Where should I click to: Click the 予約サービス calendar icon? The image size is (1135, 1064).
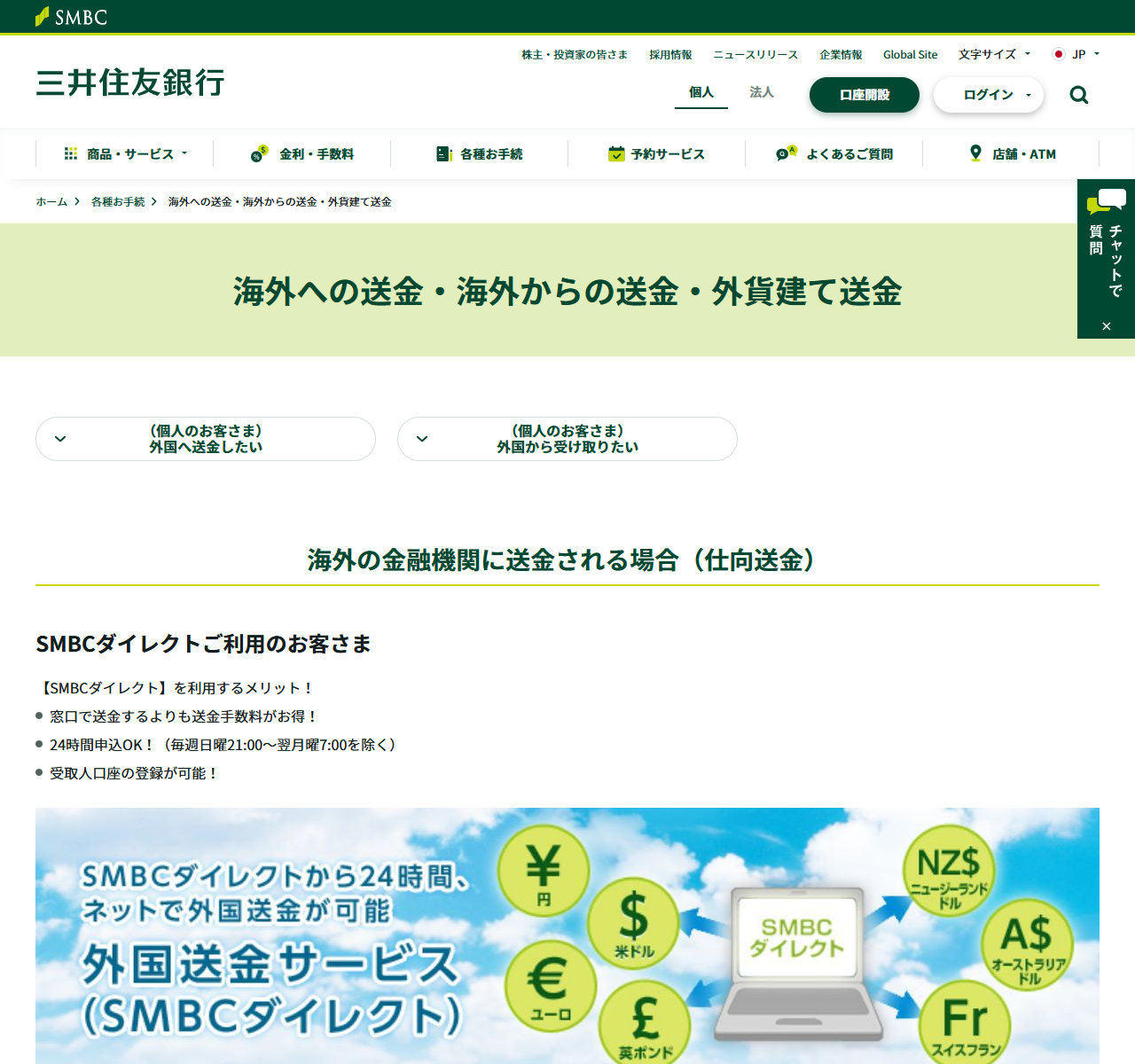click(x=616, y=153)
